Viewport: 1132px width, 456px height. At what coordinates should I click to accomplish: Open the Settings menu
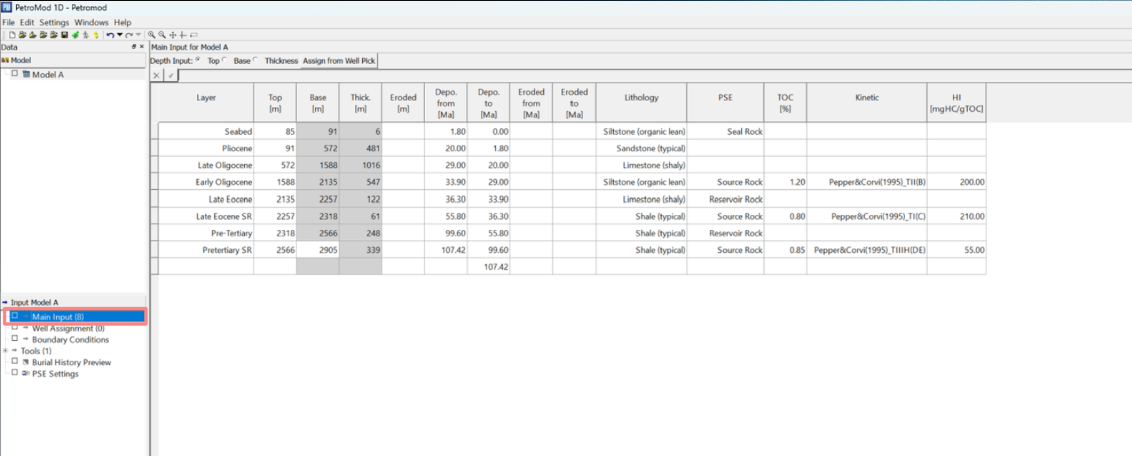click(x=54, y=23)
